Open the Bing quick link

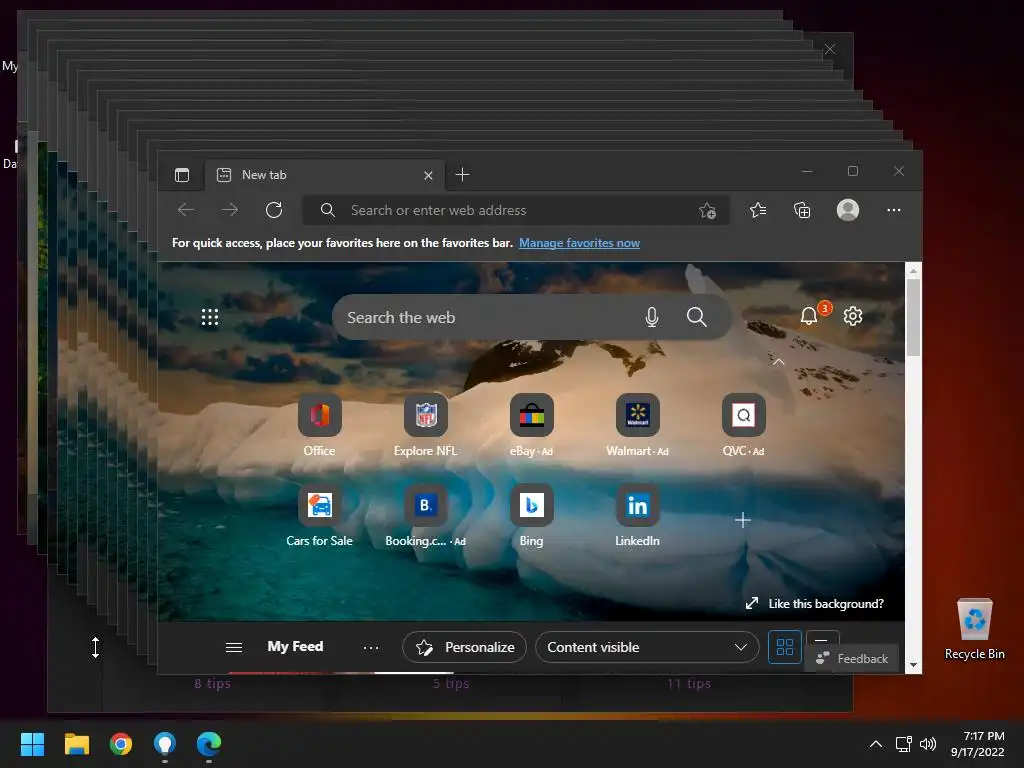(x=532, y=515)
